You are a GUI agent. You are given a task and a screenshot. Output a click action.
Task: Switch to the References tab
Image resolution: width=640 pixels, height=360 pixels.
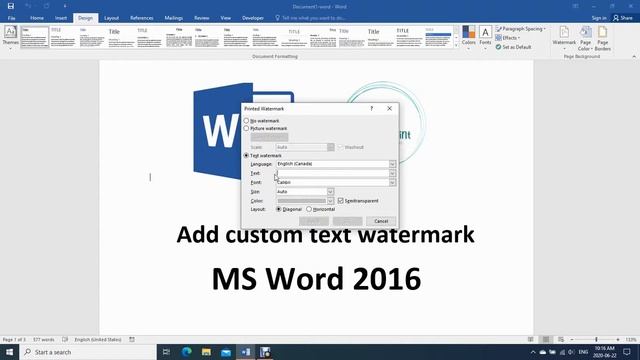[x=142, y=18]
